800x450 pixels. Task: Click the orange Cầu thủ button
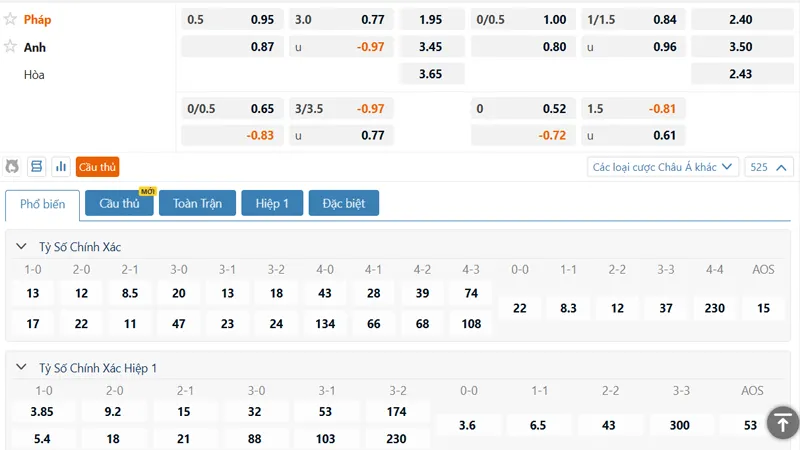97,167
